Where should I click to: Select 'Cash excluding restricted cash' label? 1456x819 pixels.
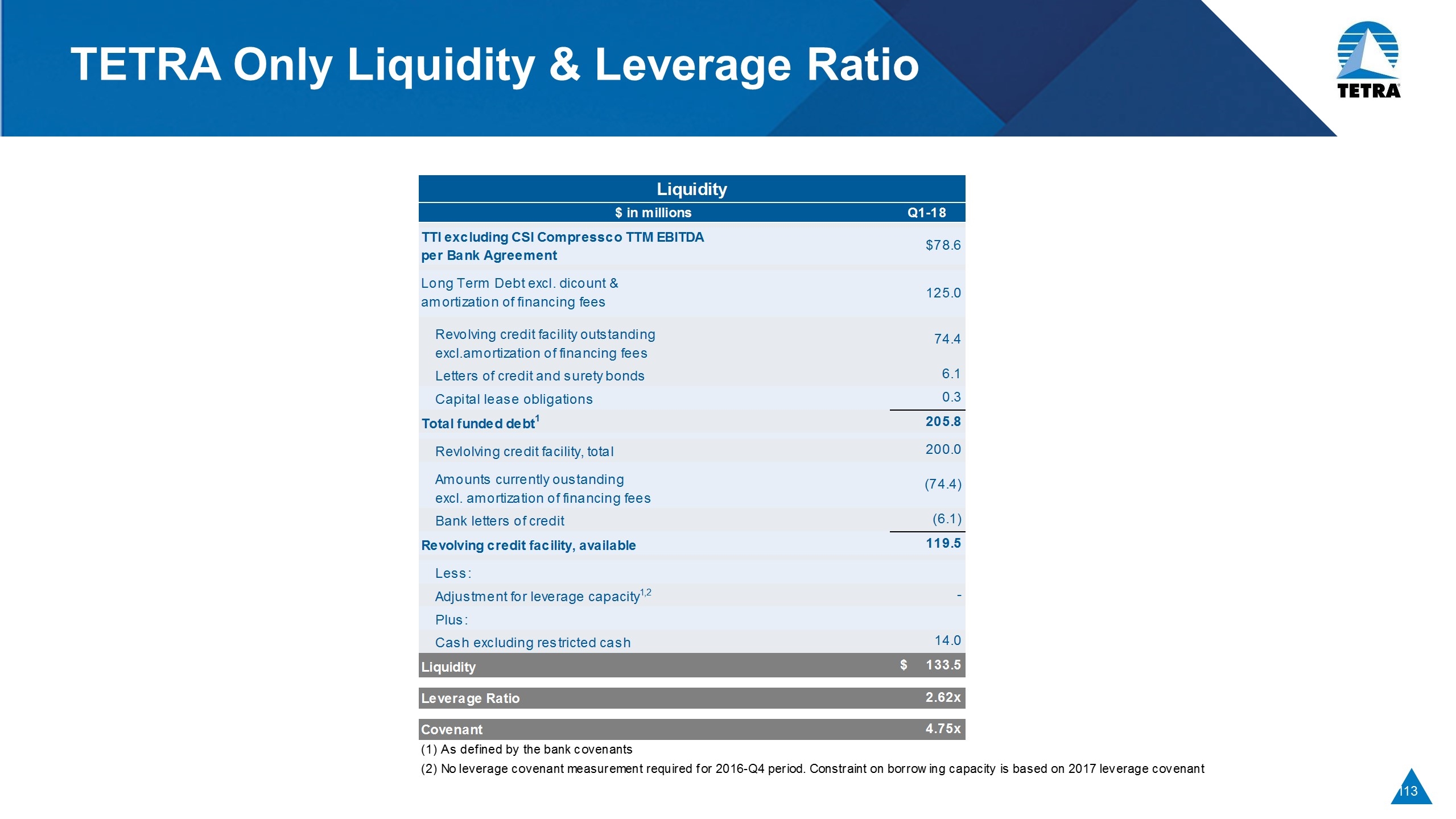tap(533, 643)
